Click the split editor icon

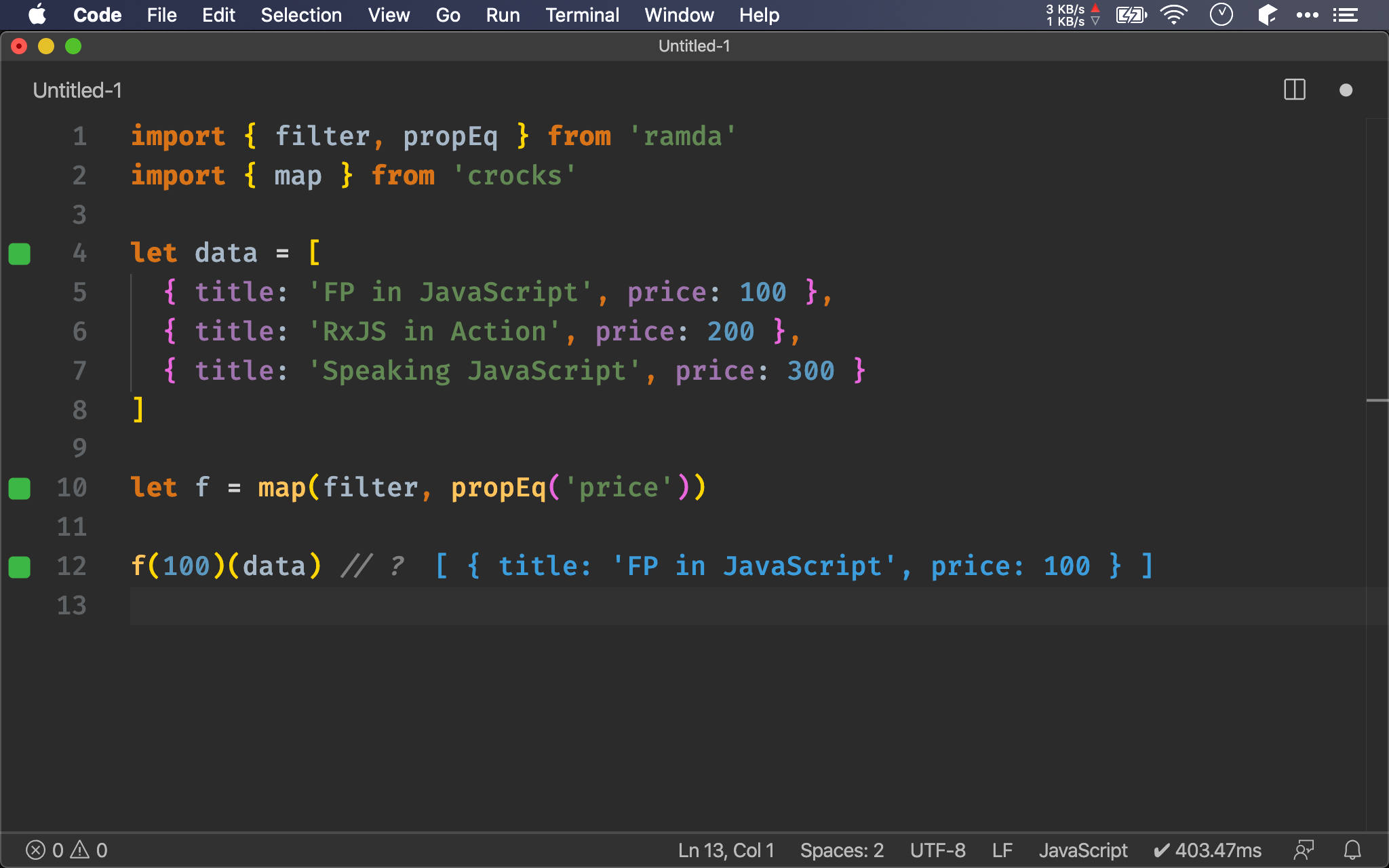pyautogui.click(x=1294, y=90)
